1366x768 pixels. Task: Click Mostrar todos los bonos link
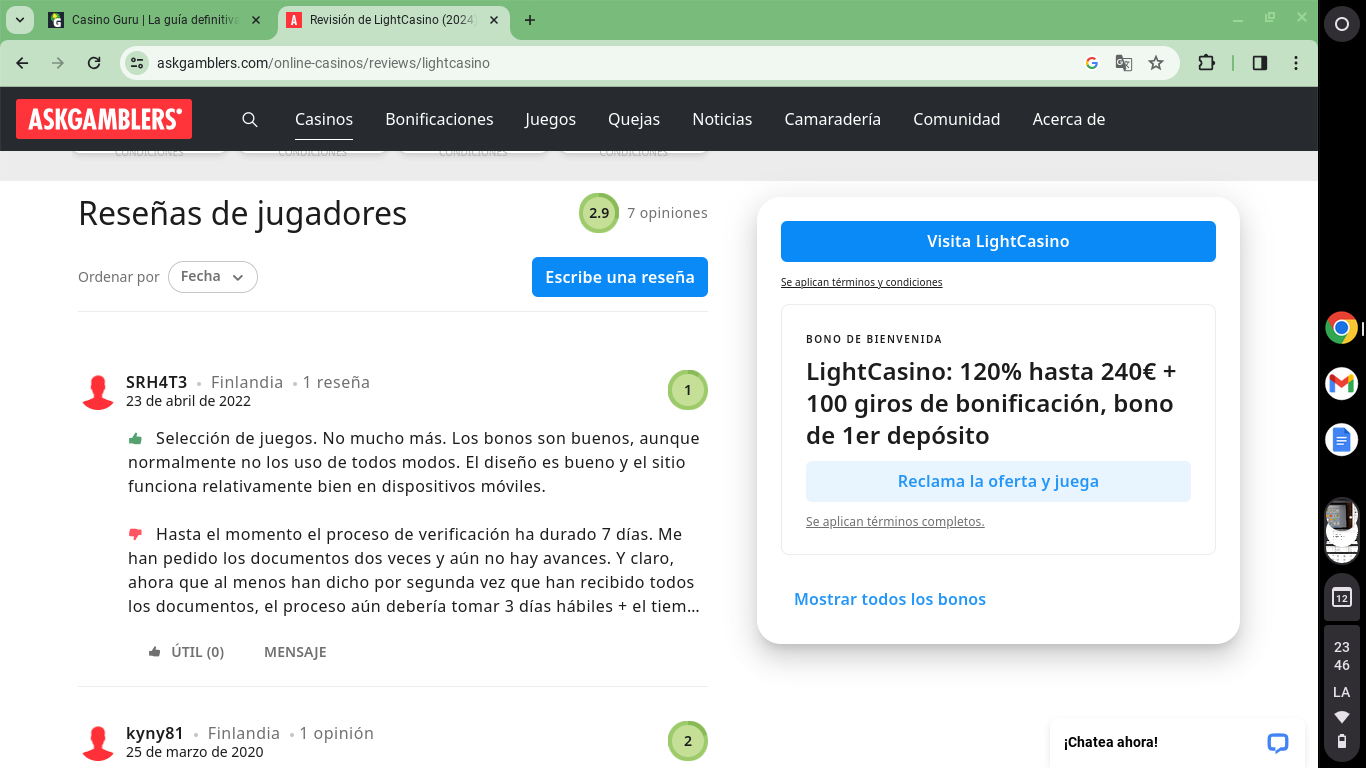[x=890, y=599]
